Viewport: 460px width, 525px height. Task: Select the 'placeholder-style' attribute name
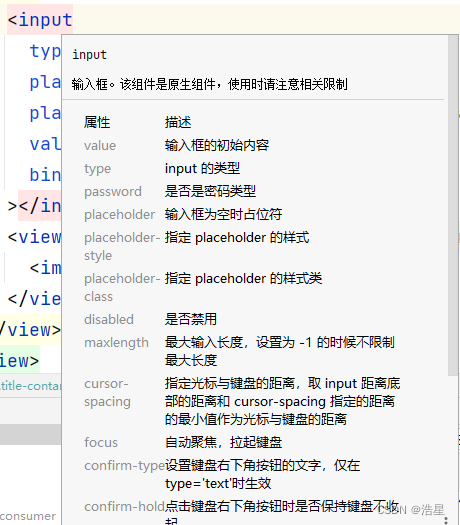[x=122, y=246]
